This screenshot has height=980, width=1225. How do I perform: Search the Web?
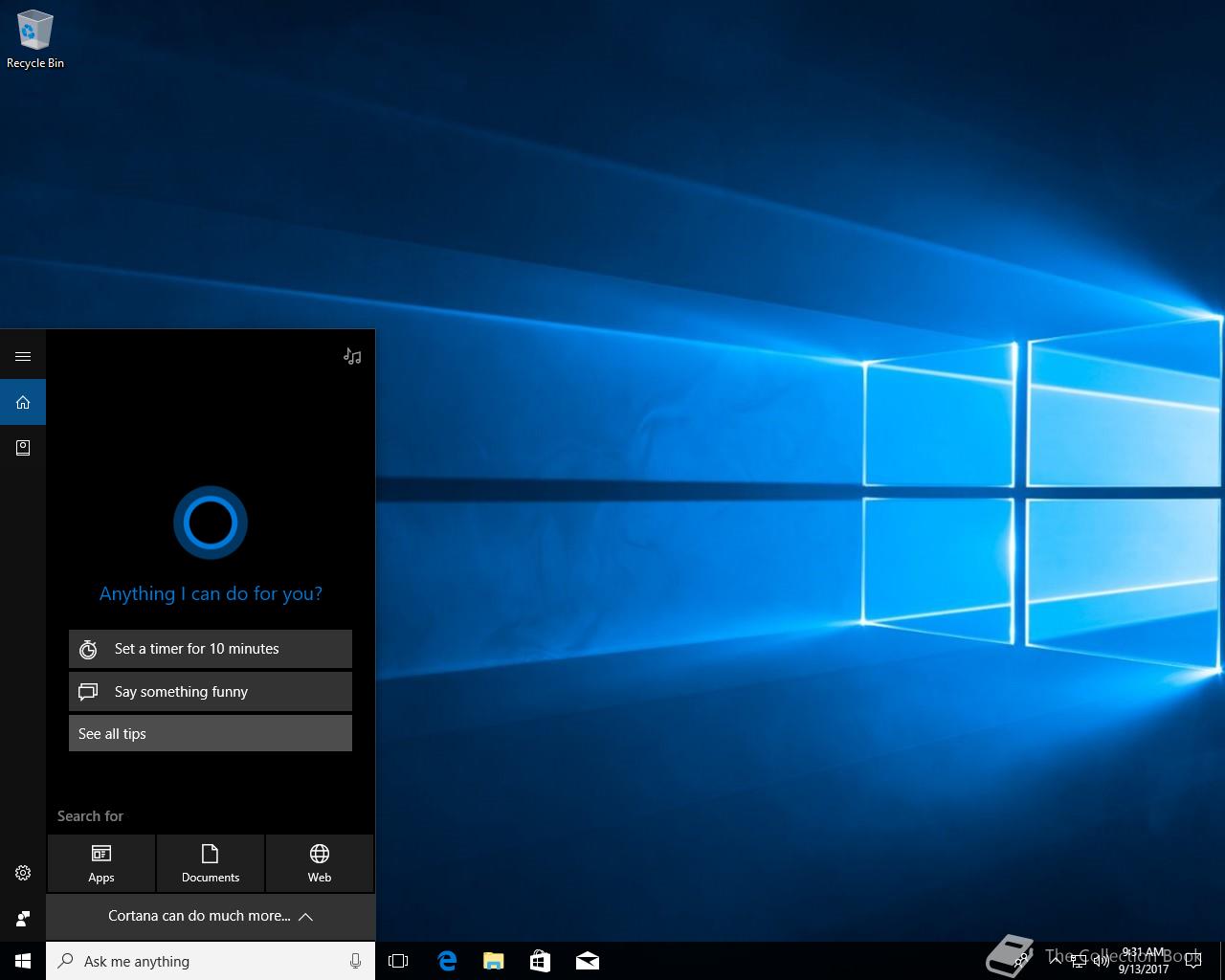coord(320,863)
